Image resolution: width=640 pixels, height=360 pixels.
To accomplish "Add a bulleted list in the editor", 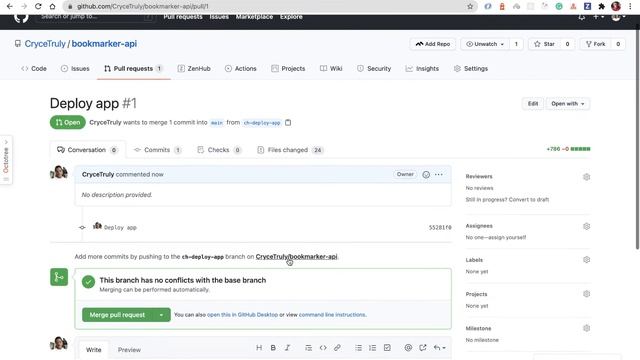I will pyautogui.click(x=358, y=348).
